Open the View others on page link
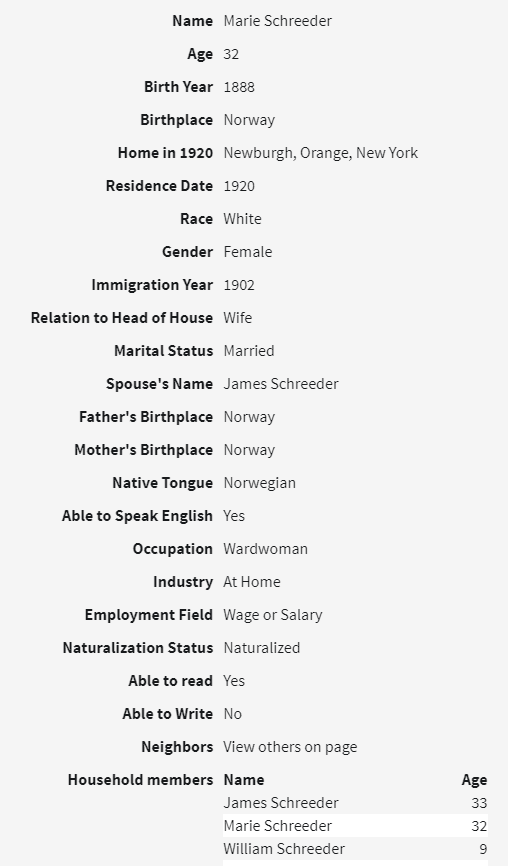This screenshot has width=508, height=866. [290, 747]
